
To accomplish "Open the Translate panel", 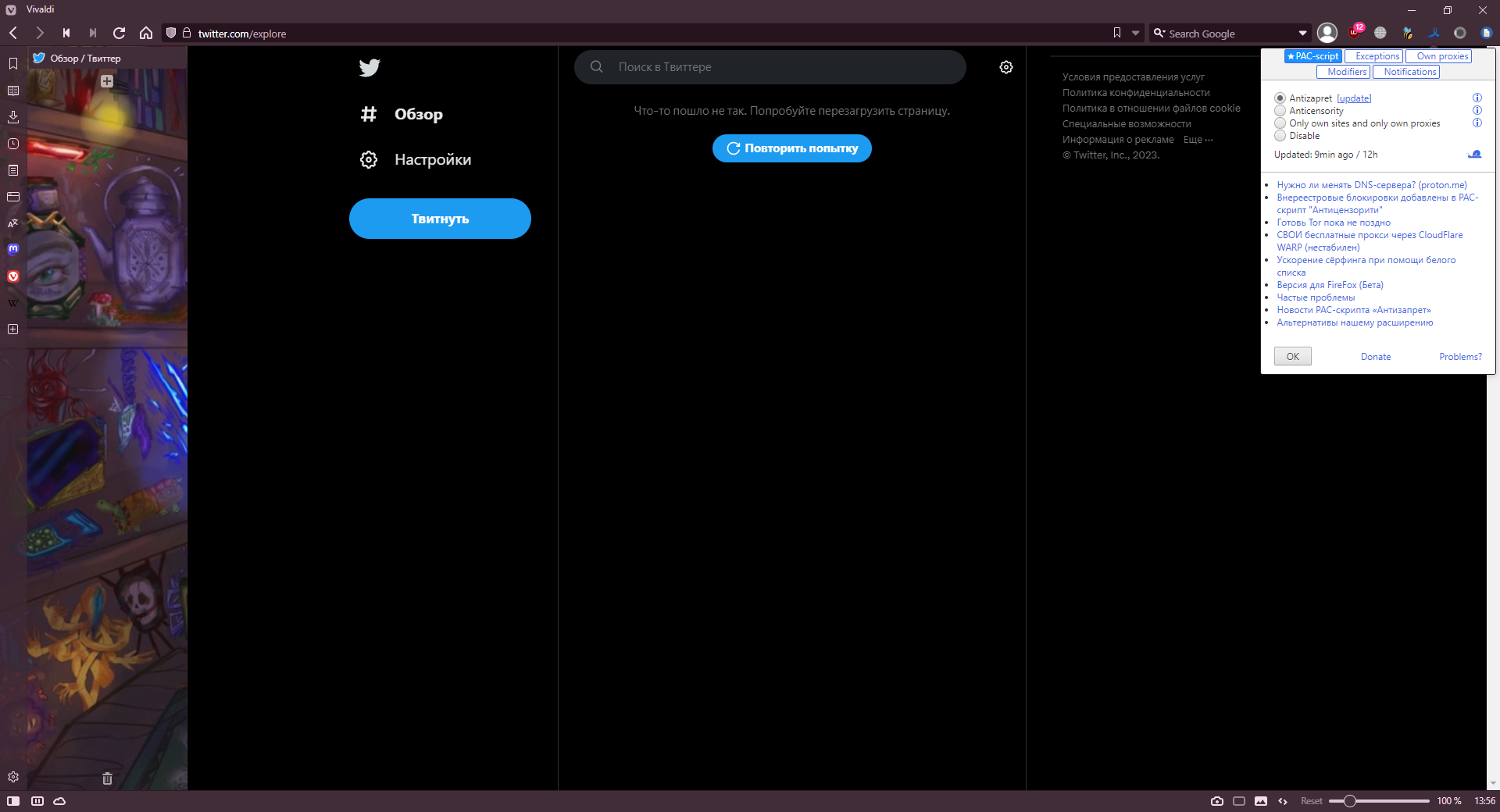I will pos(12,224).
